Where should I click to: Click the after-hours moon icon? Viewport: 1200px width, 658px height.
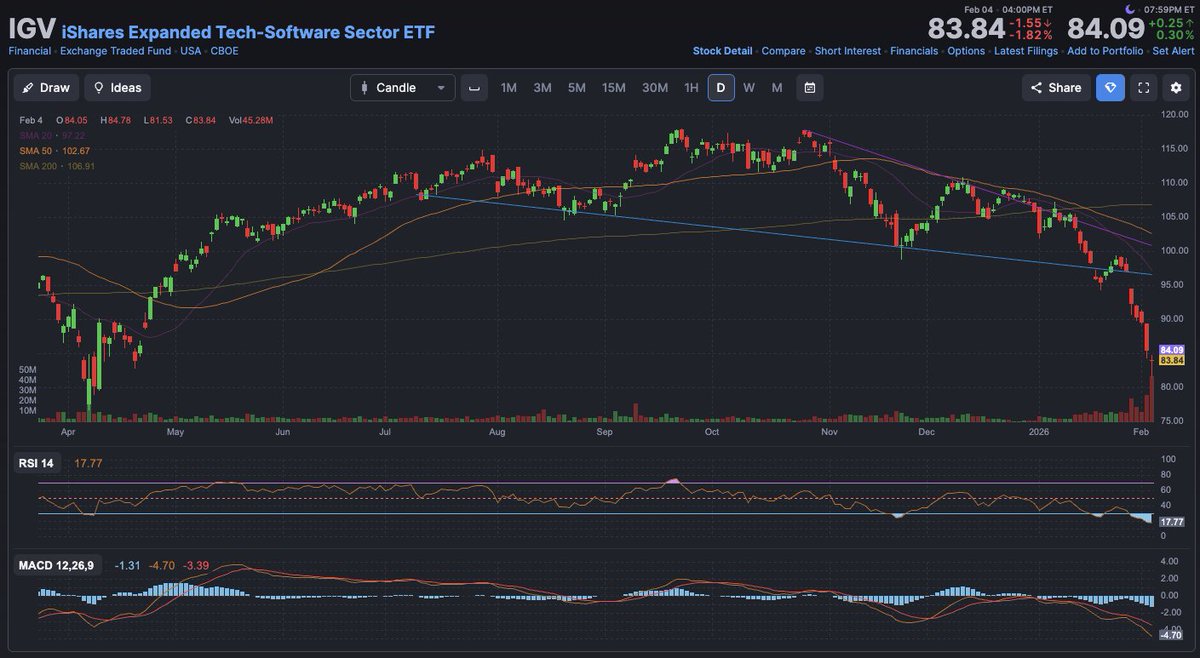(1131, 9)
